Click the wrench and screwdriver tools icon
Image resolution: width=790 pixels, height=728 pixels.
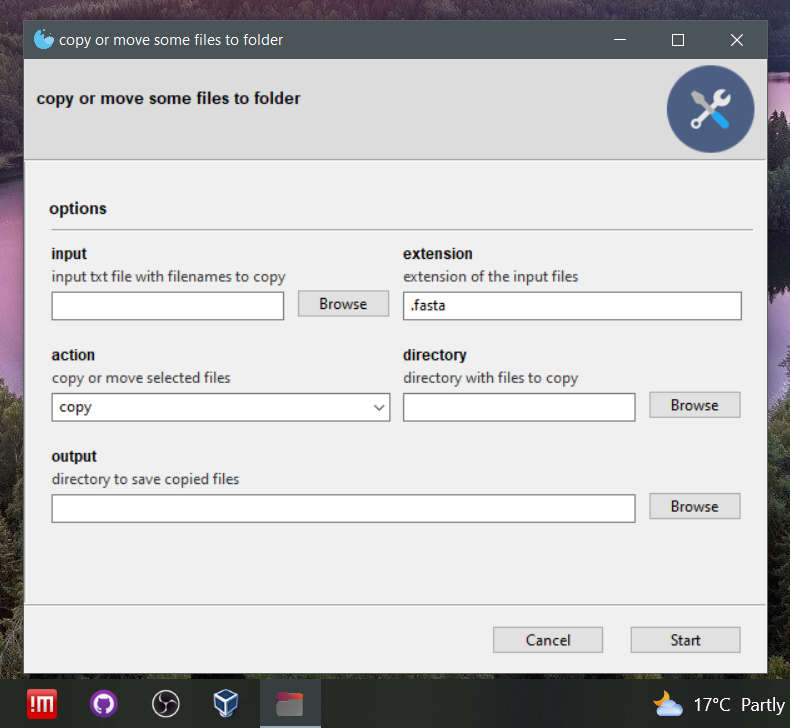(x=711, y=110)
